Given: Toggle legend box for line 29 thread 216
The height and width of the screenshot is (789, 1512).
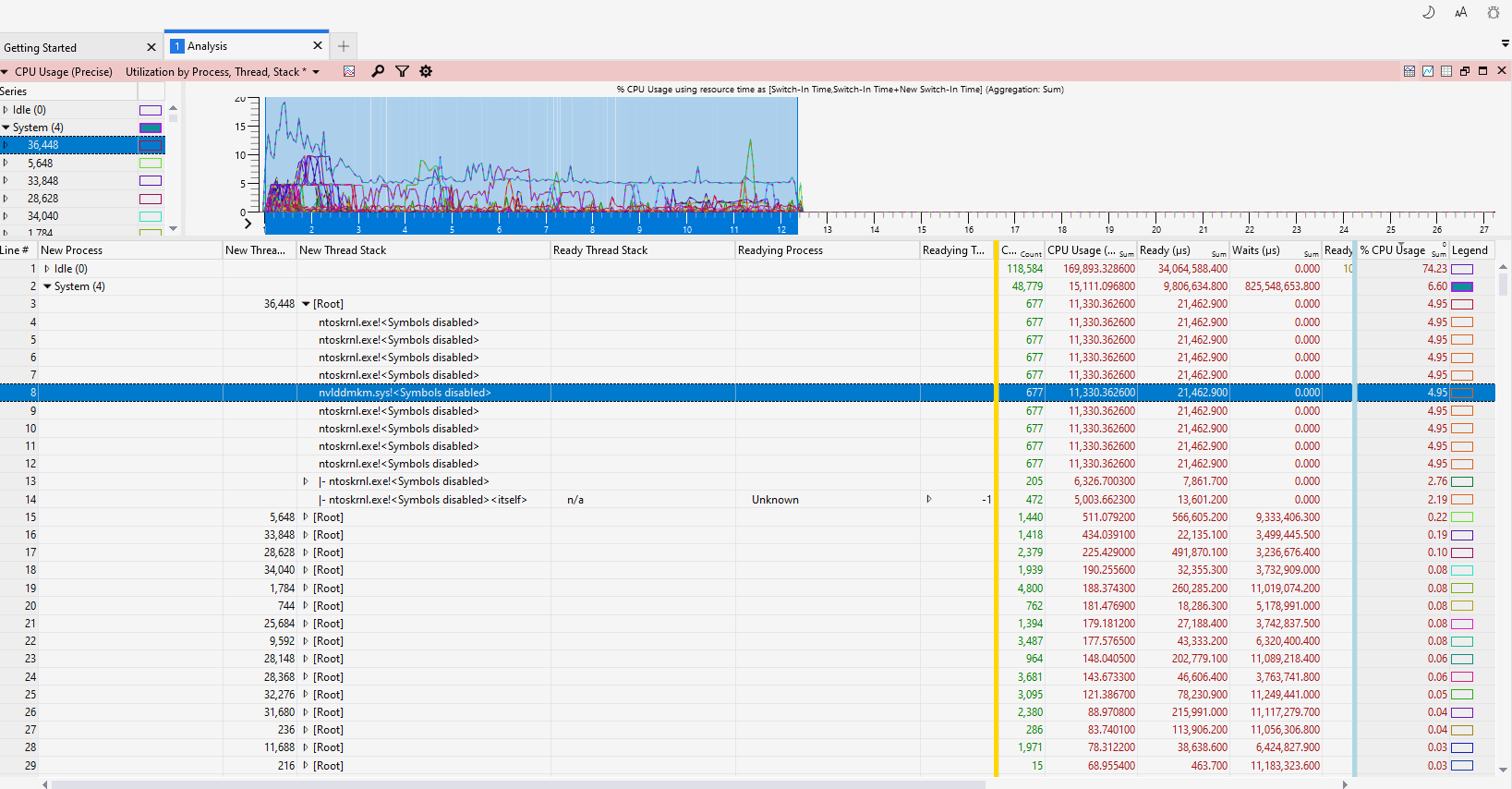Looking at the screenshot, I should [1462, 766].
